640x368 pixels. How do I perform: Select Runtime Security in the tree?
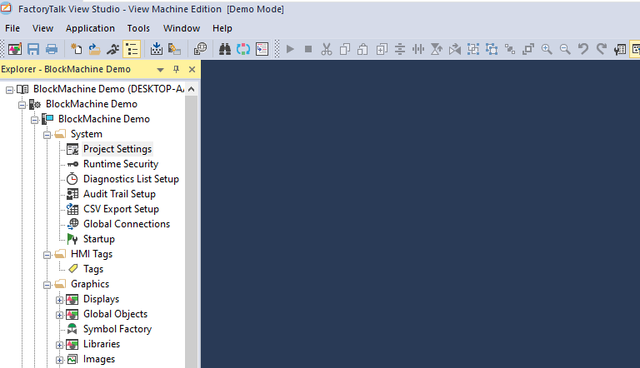pos(120,164)
